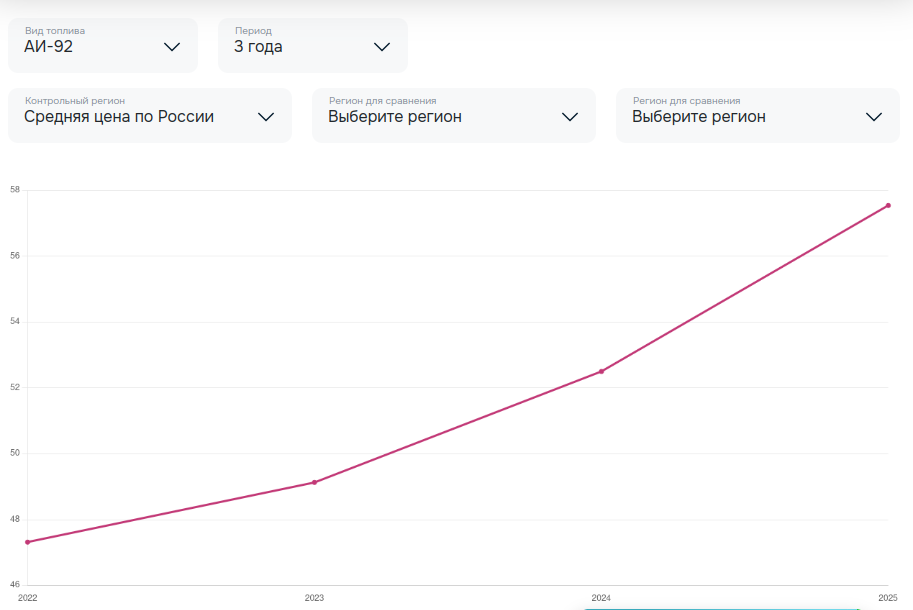Select the 2023 data point on chart
The width and height of the screenshot is (913, 610).
click(x=314, y=483)
